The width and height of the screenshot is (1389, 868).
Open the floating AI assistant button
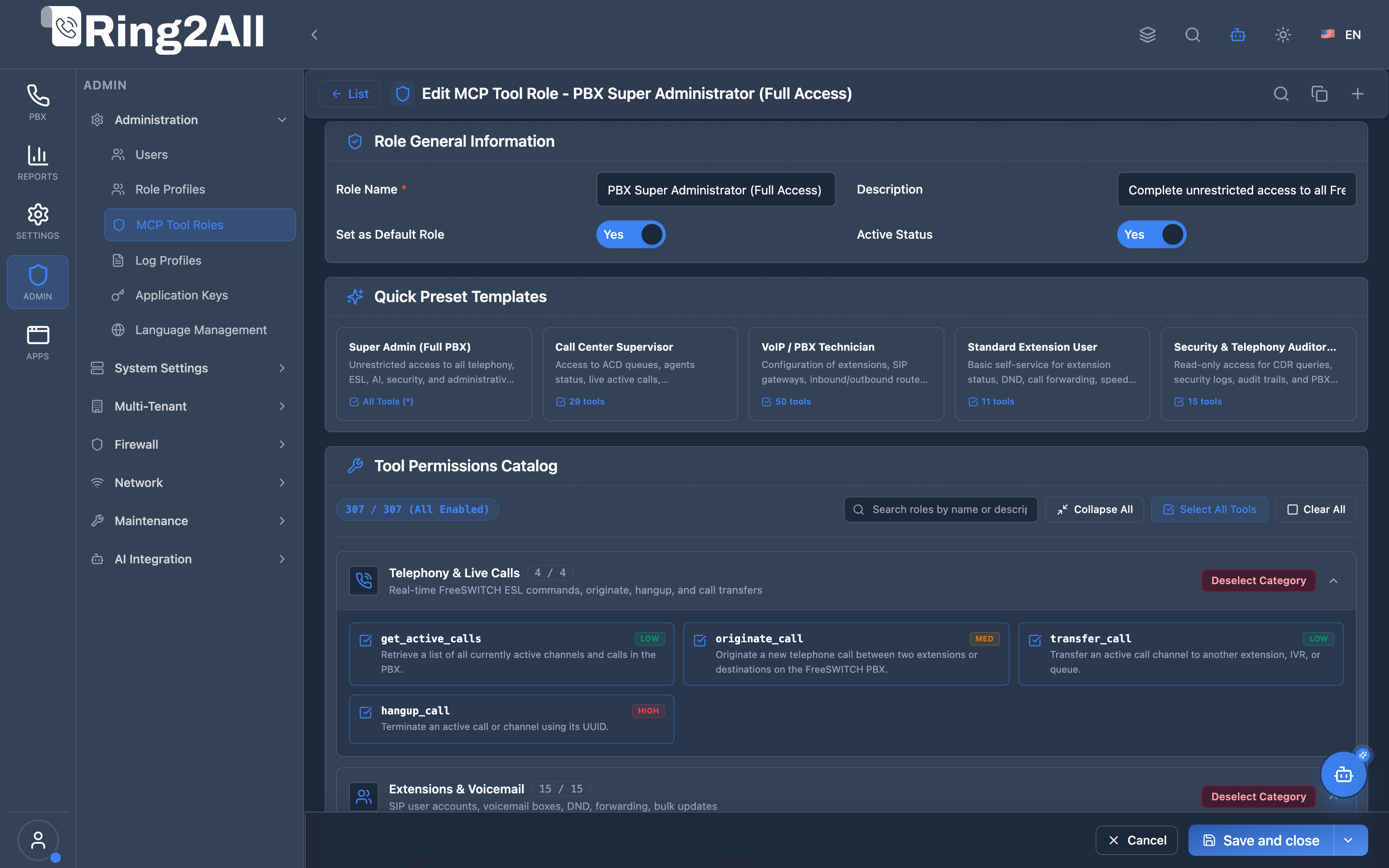(1343, 775)
